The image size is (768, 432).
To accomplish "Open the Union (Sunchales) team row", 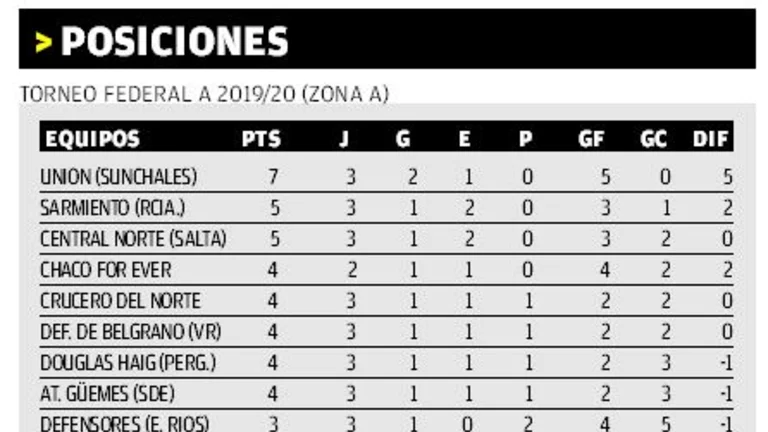I will tap(386, 177).
